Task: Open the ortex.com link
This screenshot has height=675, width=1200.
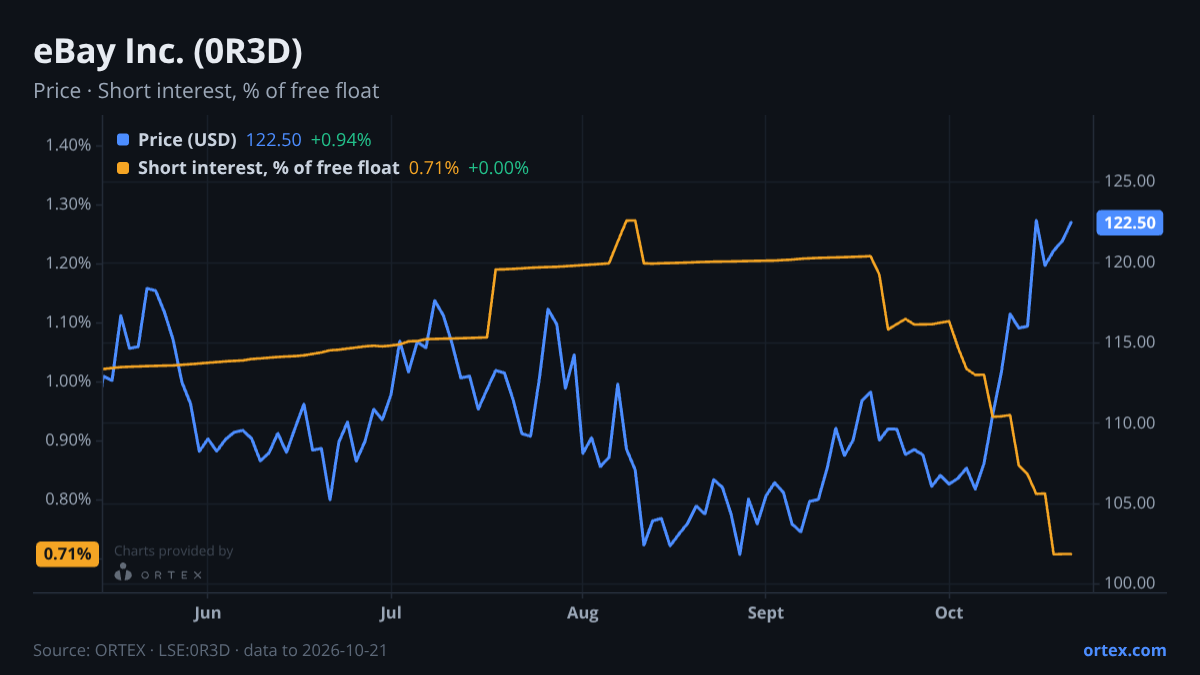Action: (1124, 650)
